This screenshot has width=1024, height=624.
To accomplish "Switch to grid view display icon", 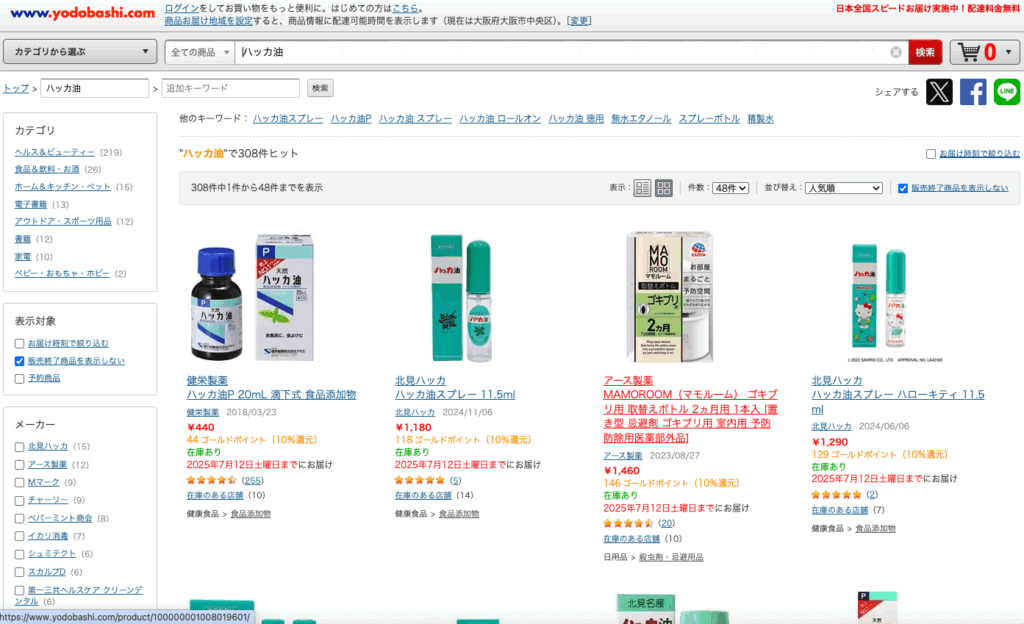I will [x=664, y=188].
